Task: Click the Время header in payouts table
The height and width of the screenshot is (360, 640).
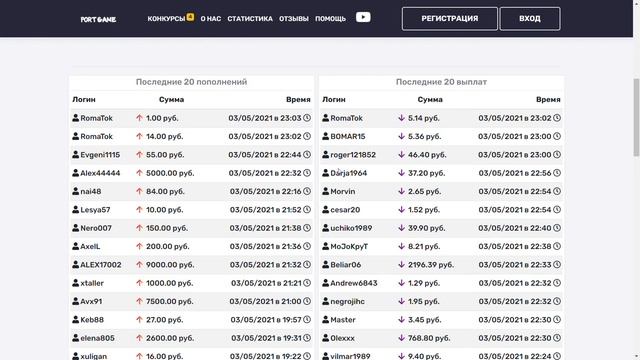Action: pos(548,100)
